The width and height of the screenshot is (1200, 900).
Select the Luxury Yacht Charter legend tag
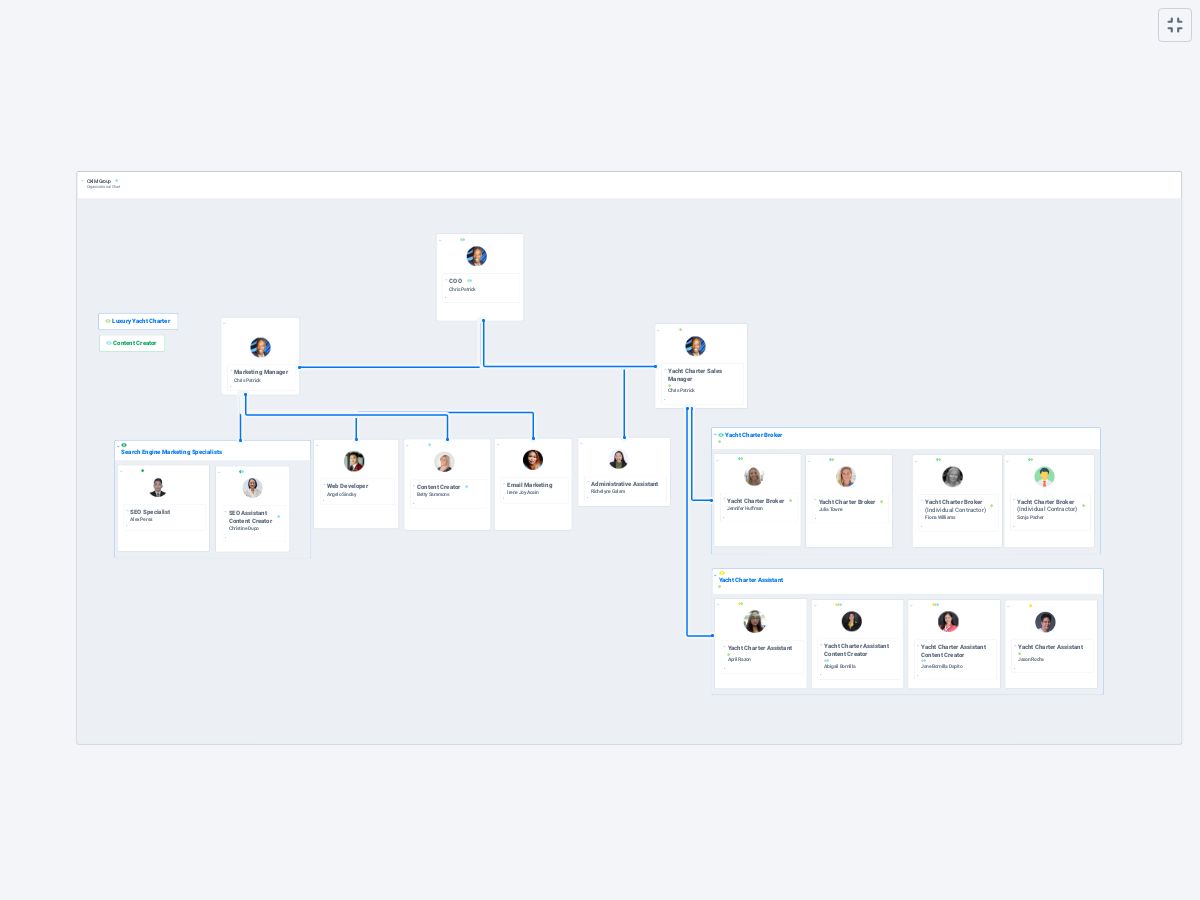pos(138,321)
